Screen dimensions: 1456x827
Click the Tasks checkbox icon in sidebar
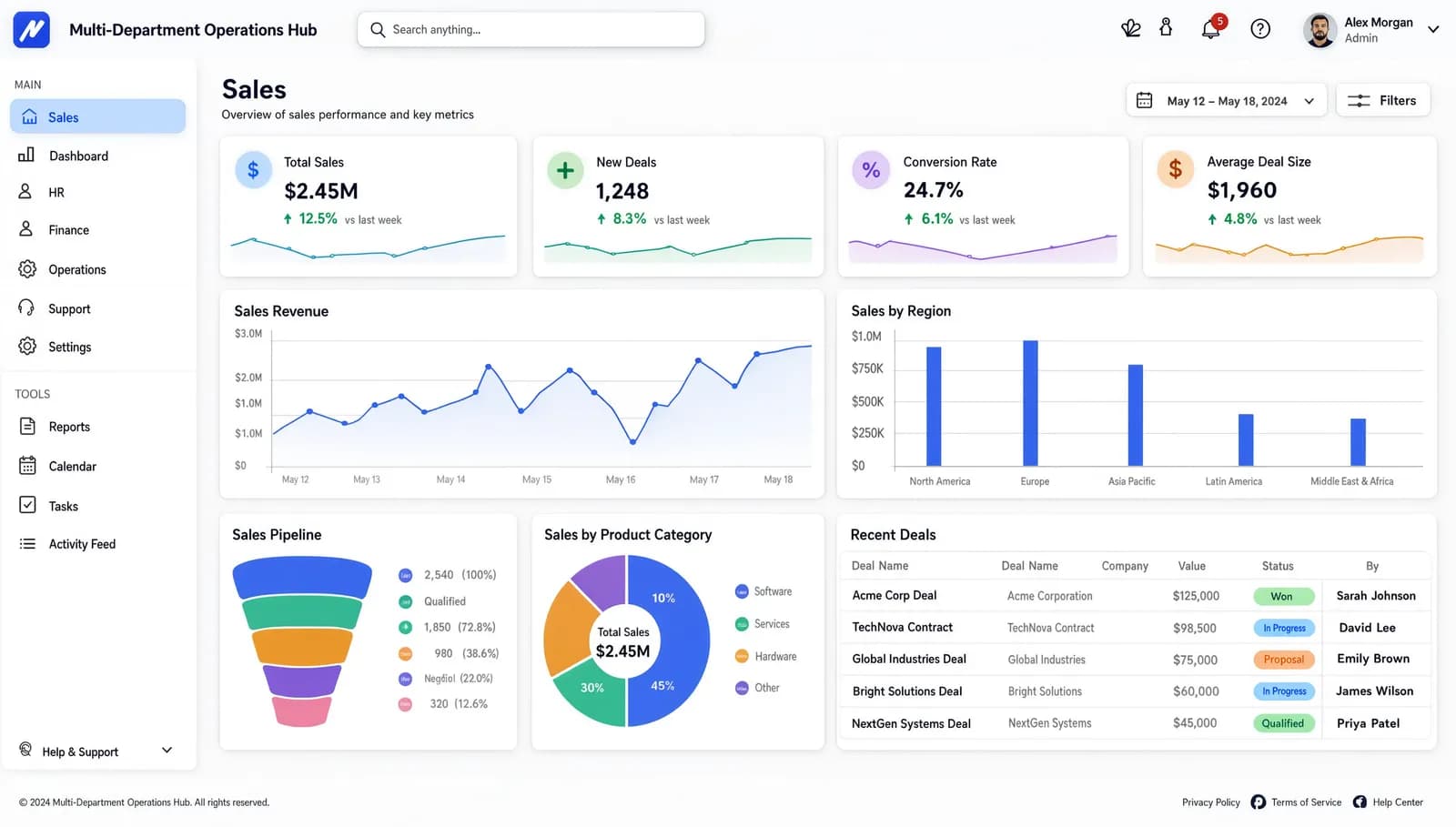pyautogui.click(x=28, y=505)
